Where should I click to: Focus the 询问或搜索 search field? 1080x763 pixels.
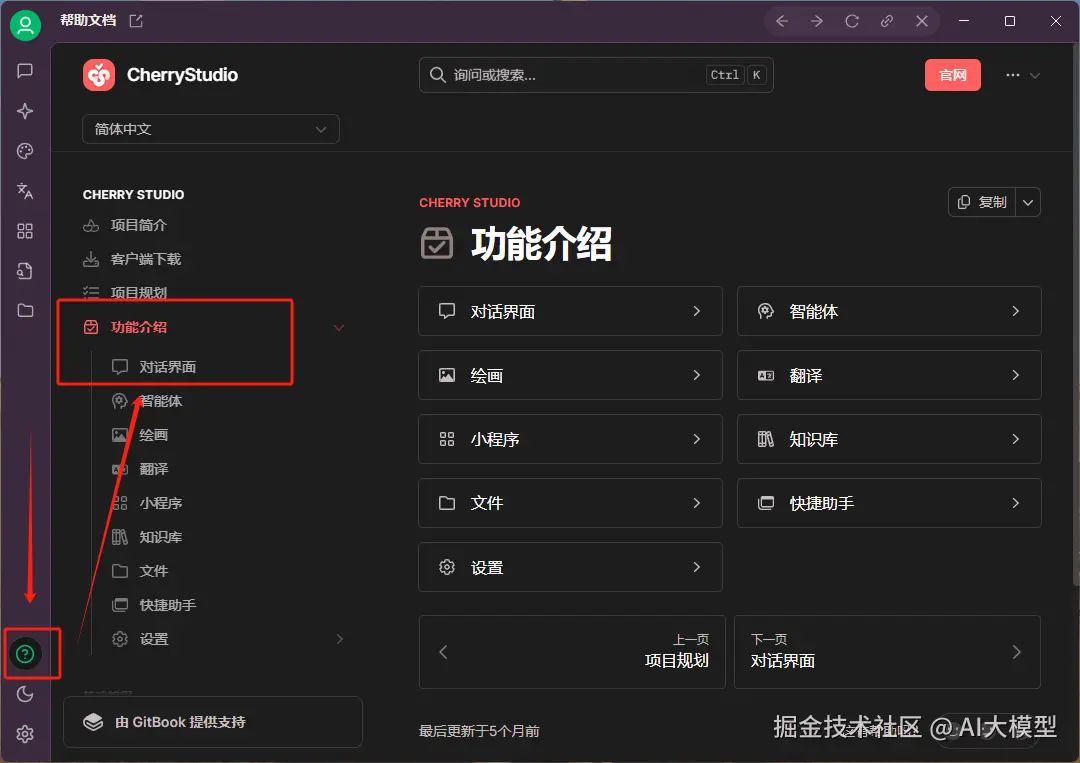click(596, 75)
